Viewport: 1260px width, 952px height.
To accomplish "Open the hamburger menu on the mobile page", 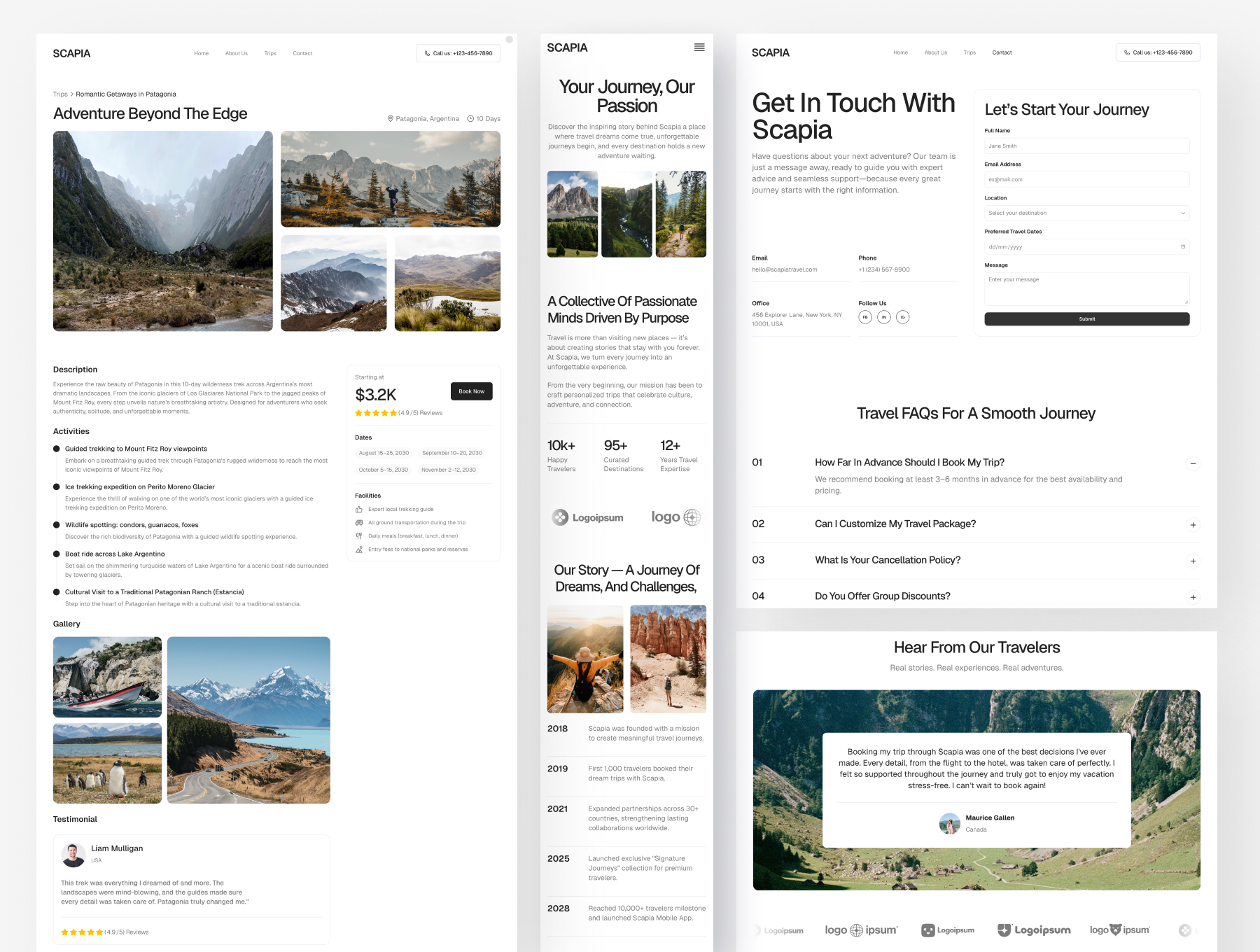I will 699,48.
